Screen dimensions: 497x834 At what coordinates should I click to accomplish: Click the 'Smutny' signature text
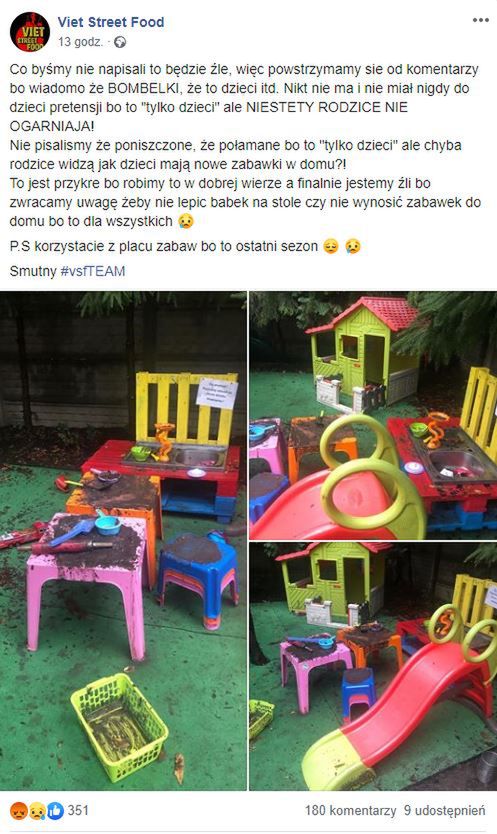tap(33, 271)
